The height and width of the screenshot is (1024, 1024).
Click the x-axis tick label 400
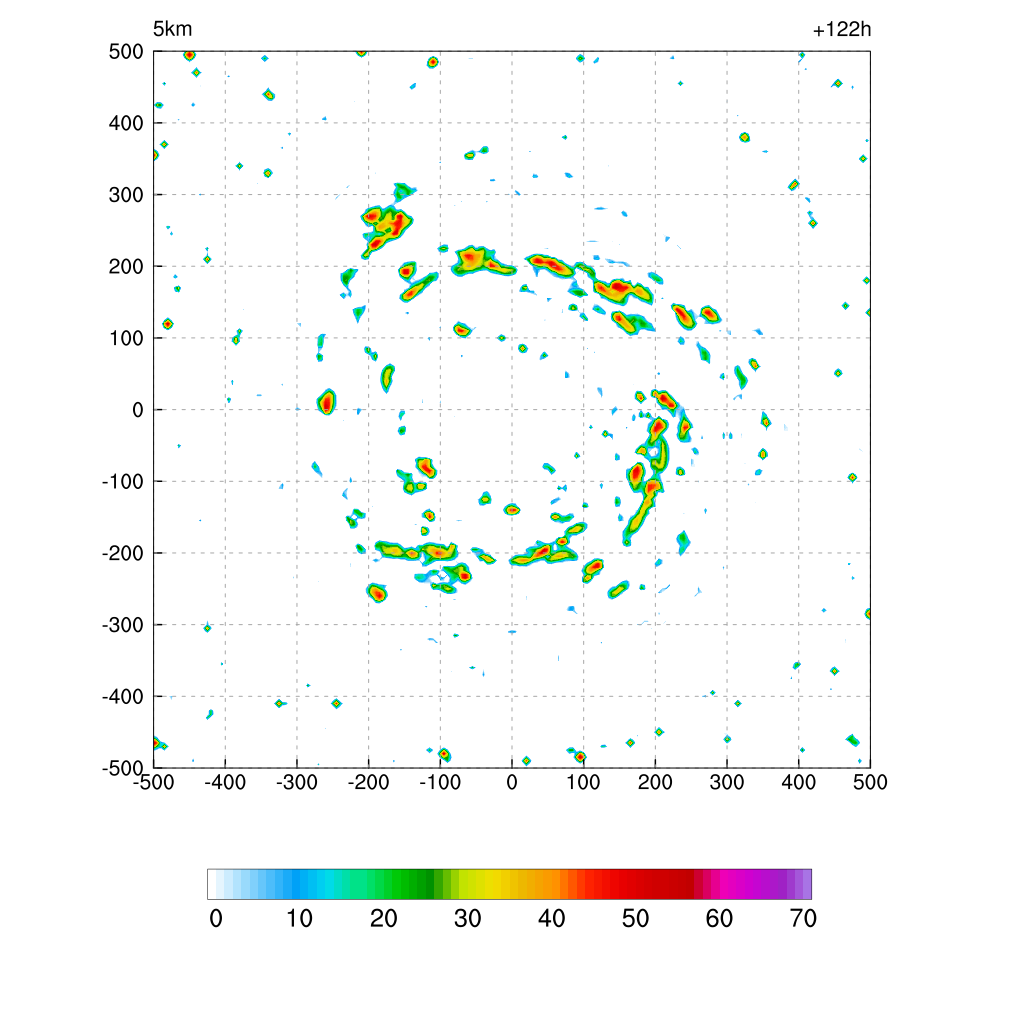point(799,782)
